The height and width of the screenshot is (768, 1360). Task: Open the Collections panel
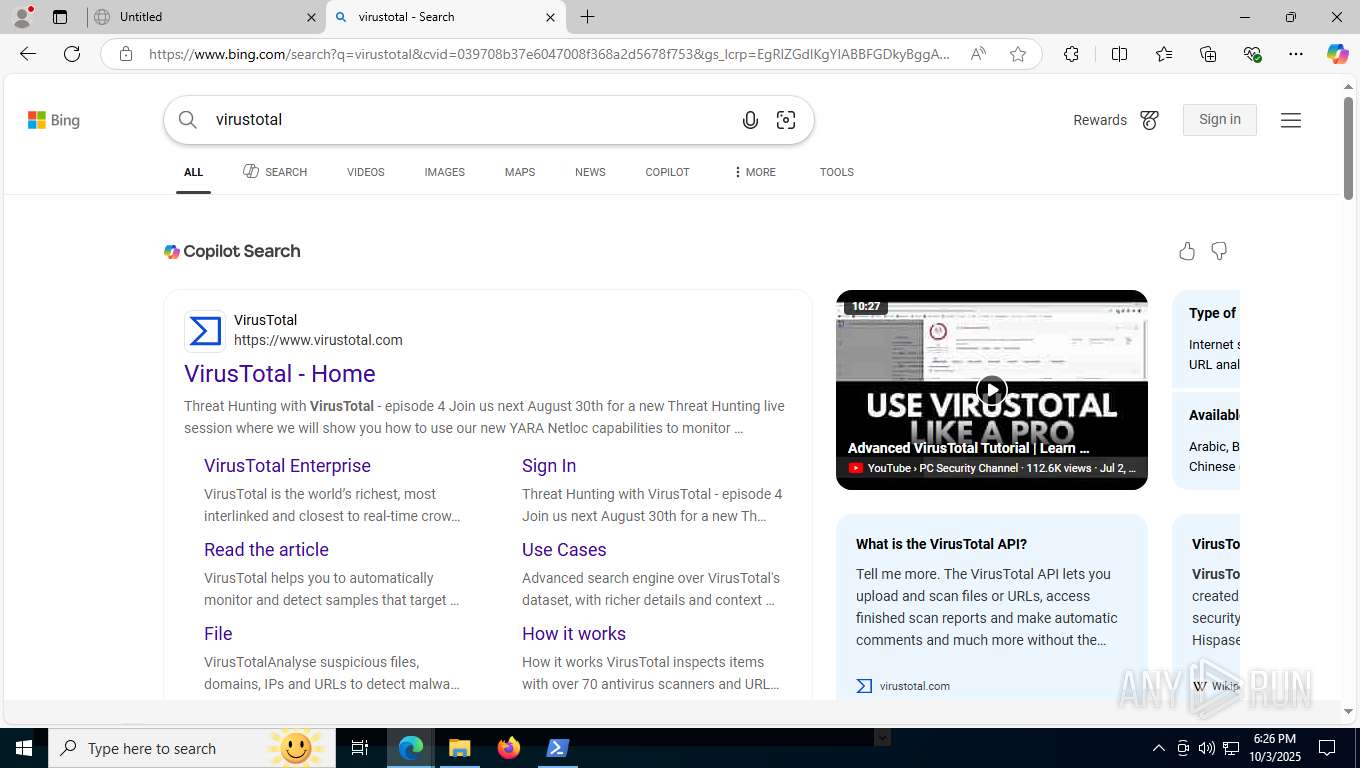1208,54
